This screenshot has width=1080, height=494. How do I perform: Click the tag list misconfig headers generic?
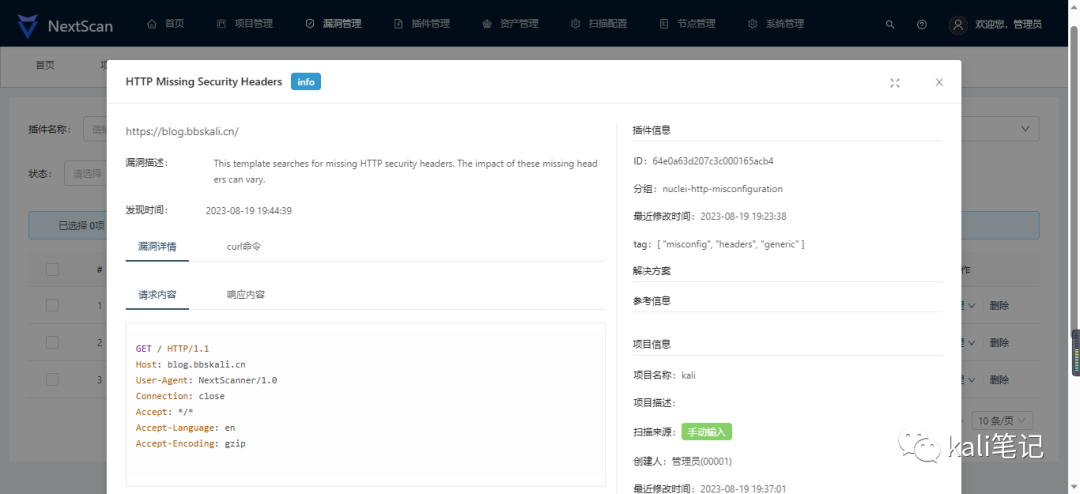(x=731, y=244)
